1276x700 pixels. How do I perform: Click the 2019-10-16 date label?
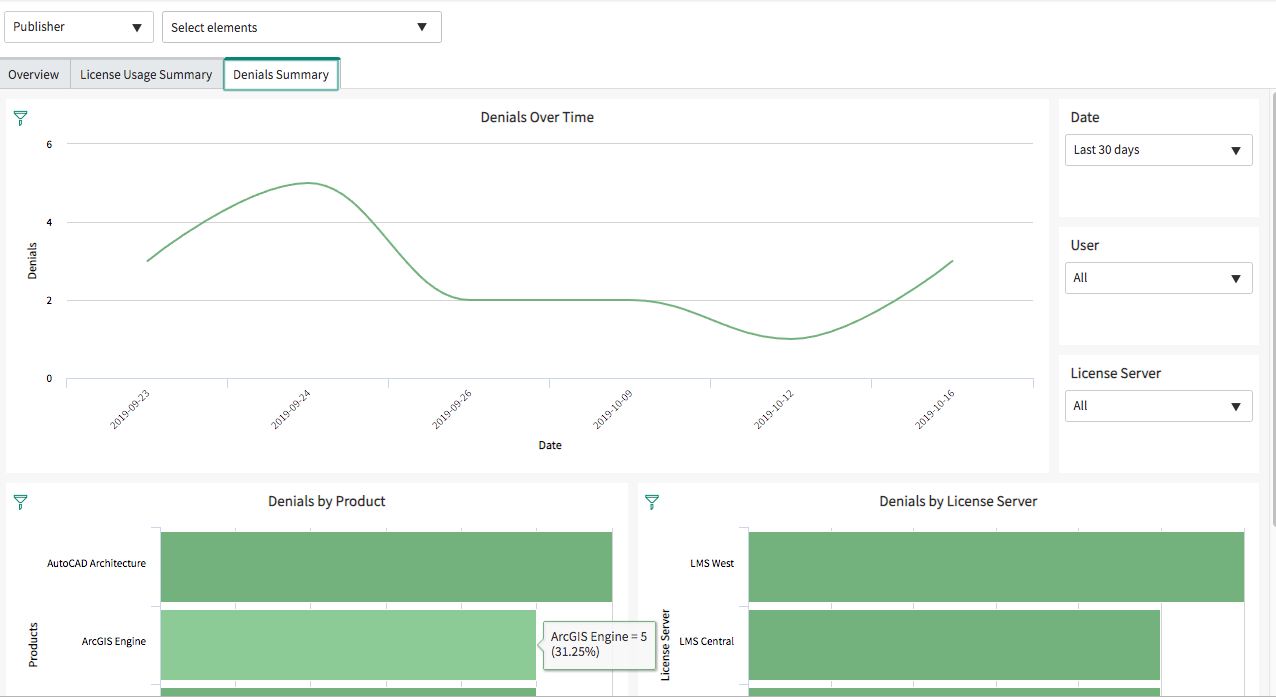(x=935, y=410)
